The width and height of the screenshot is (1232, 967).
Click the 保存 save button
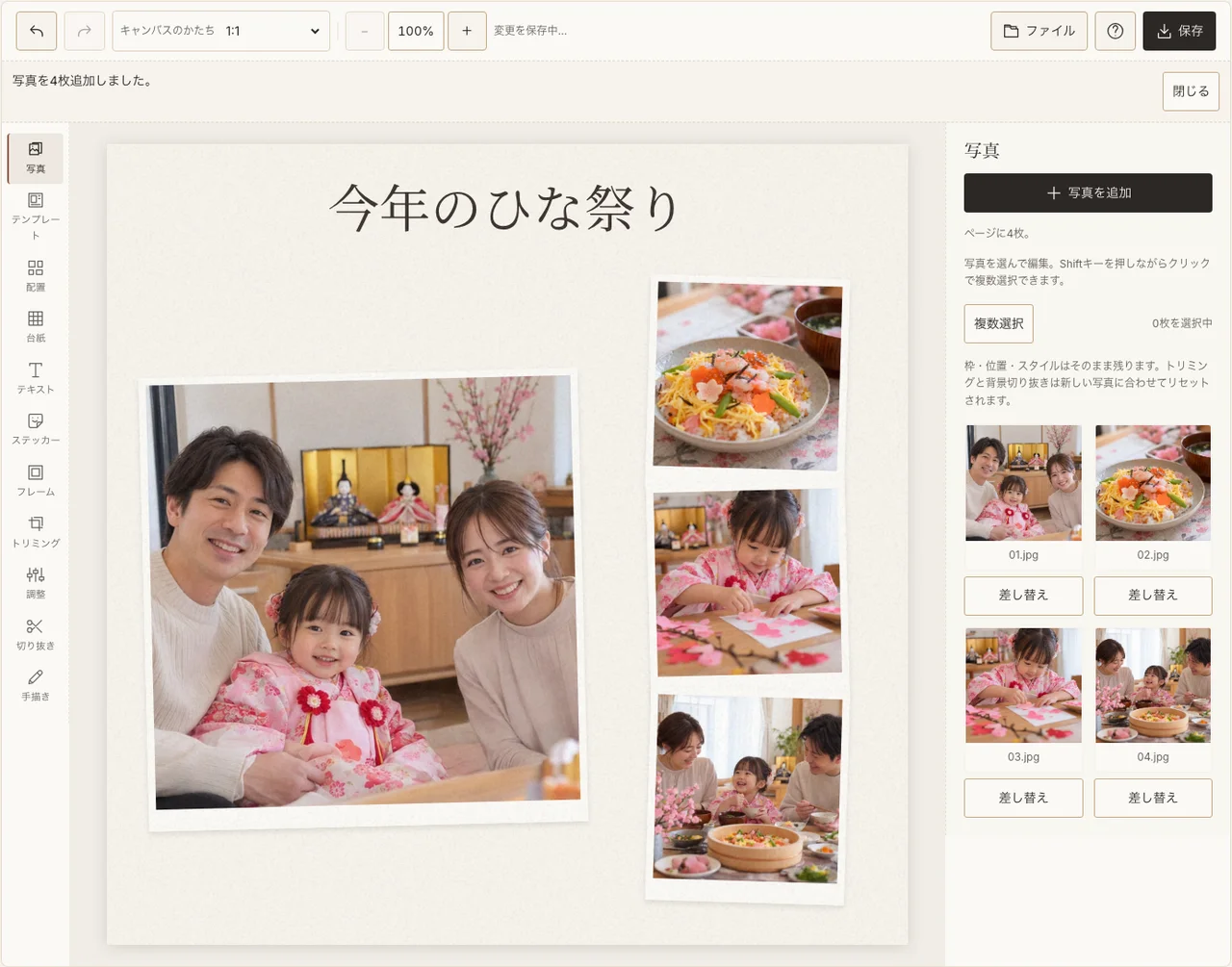pos(1179,31)
